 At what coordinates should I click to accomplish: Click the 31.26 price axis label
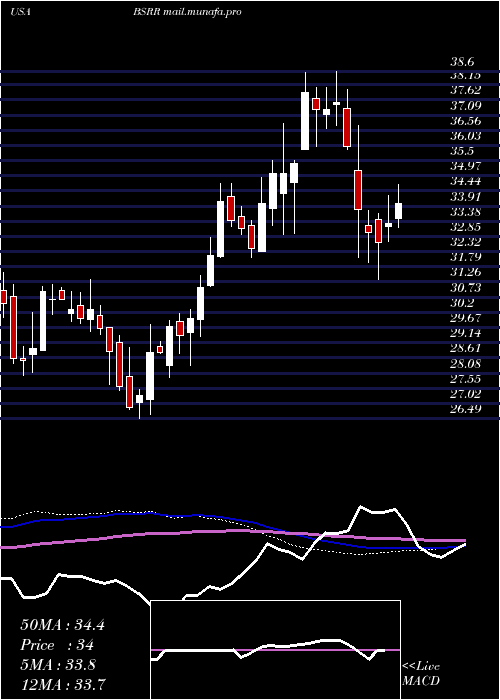click(466, 273)
